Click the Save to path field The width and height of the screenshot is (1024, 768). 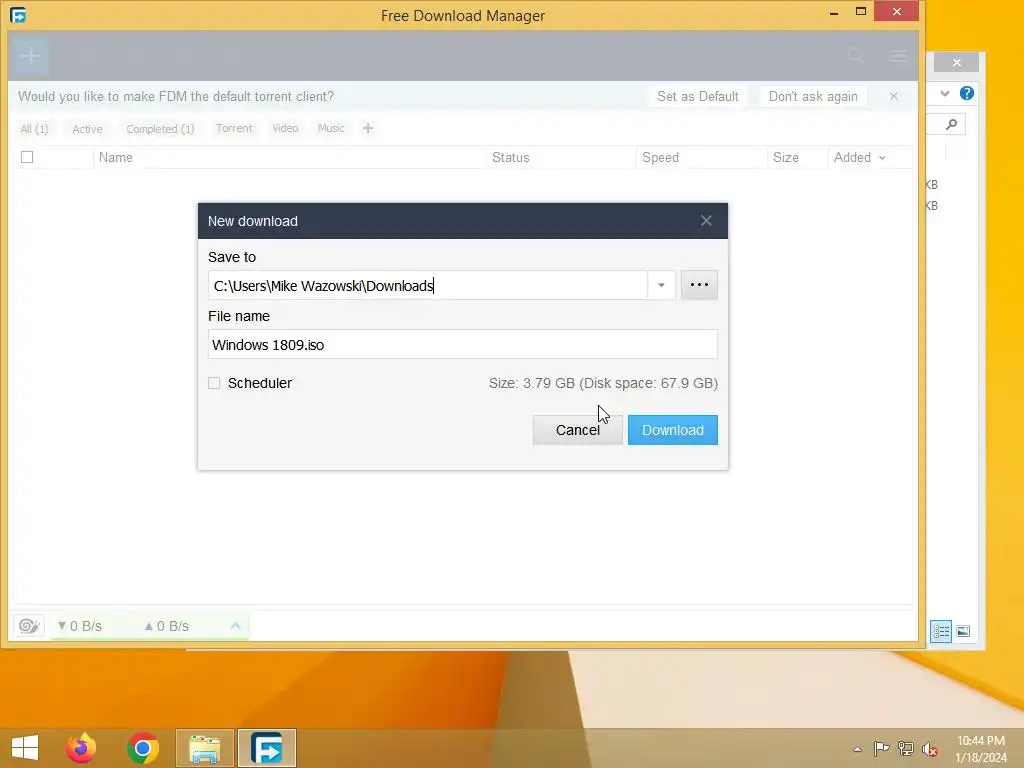(428, 285)
